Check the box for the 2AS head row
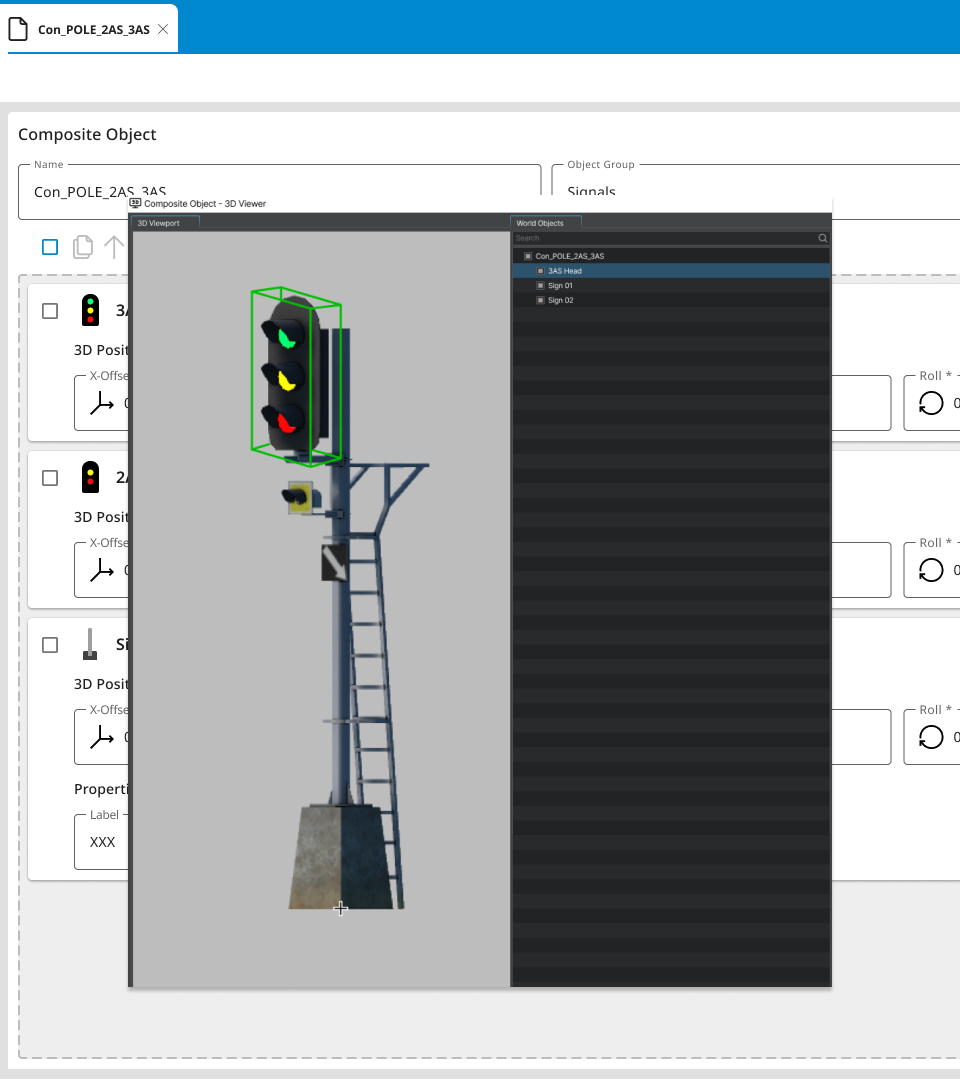The height and width of the screenshot is (1080, 960). [x=50, y=478]
